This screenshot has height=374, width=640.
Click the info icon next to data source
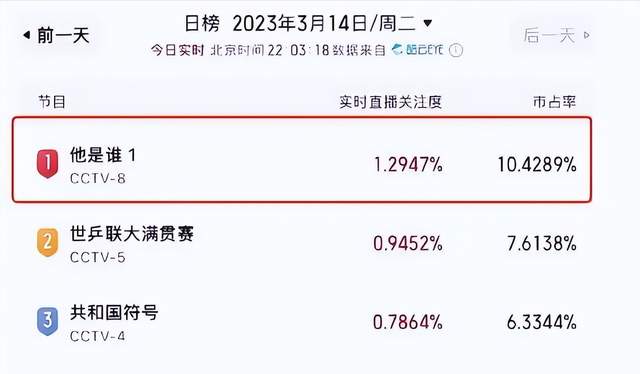pos(456,51)
